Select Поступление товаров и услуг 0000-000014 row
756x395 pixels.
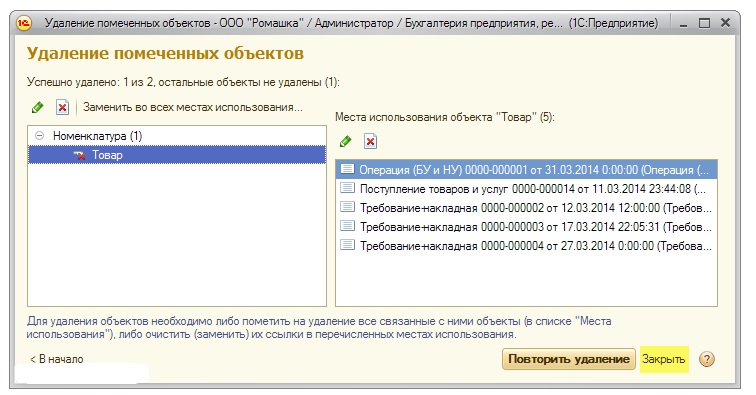tap(526, 189)
